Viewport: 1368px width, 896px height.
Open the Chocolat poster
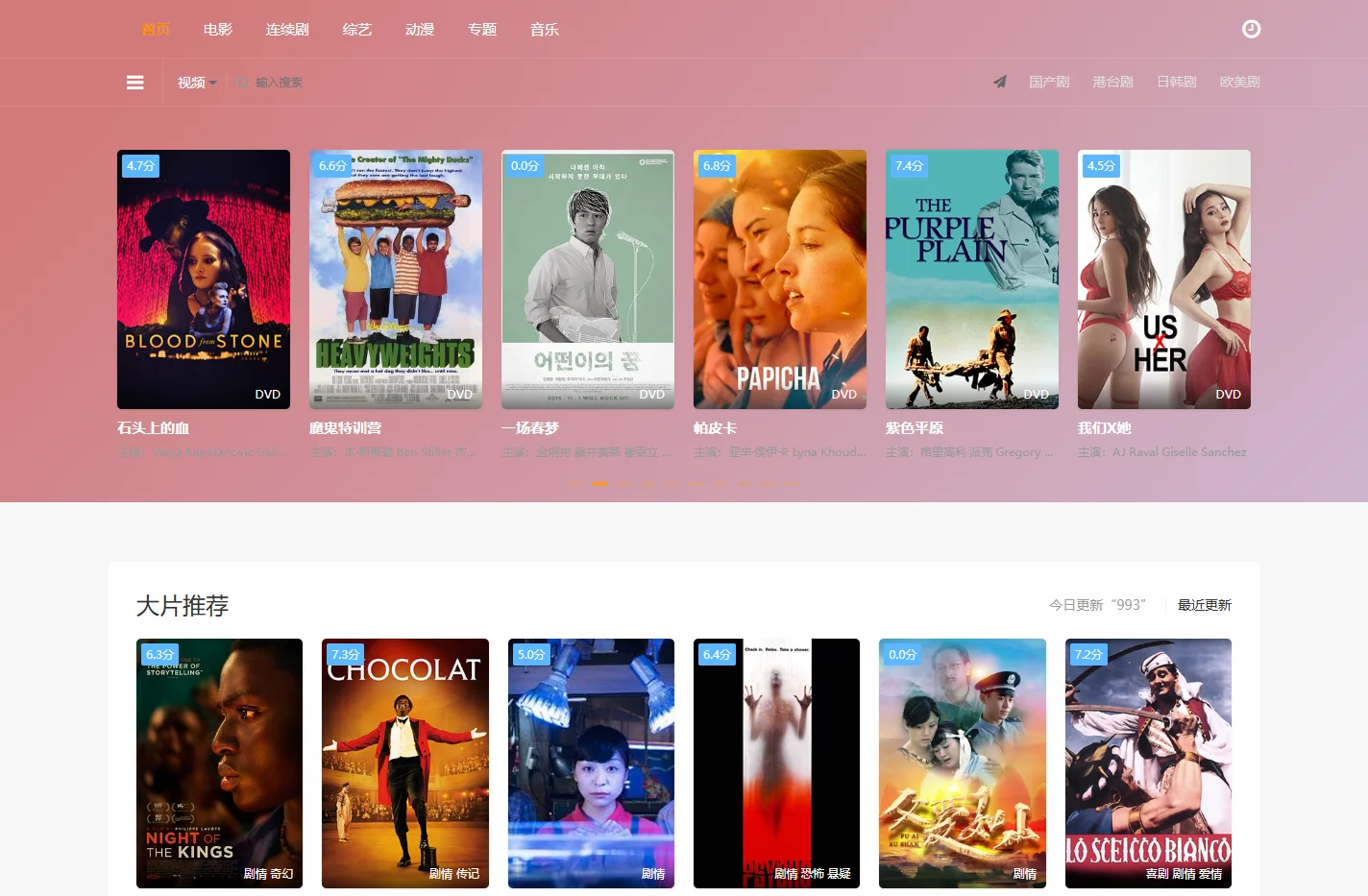click(405, 763)
